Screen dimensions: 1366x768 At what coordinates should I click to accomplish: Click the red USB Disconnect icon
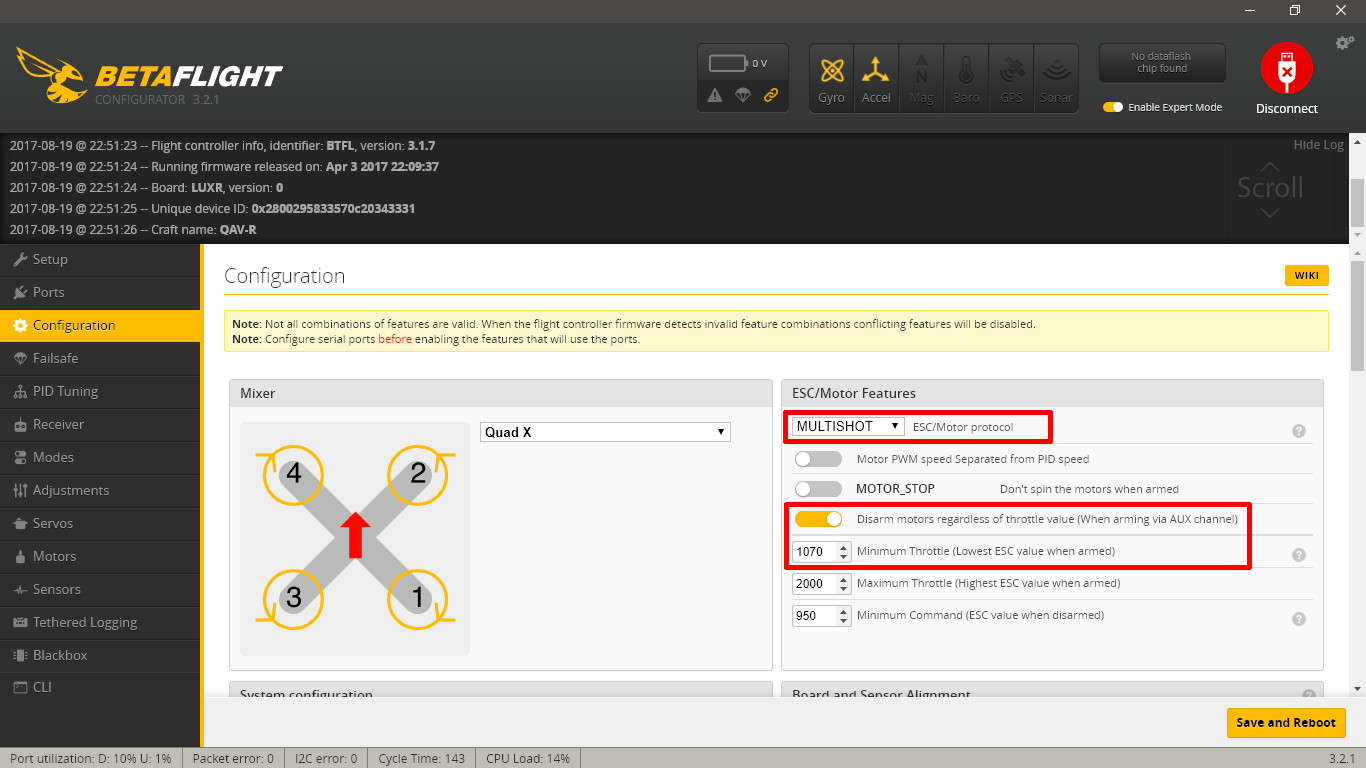(1287, 68)
